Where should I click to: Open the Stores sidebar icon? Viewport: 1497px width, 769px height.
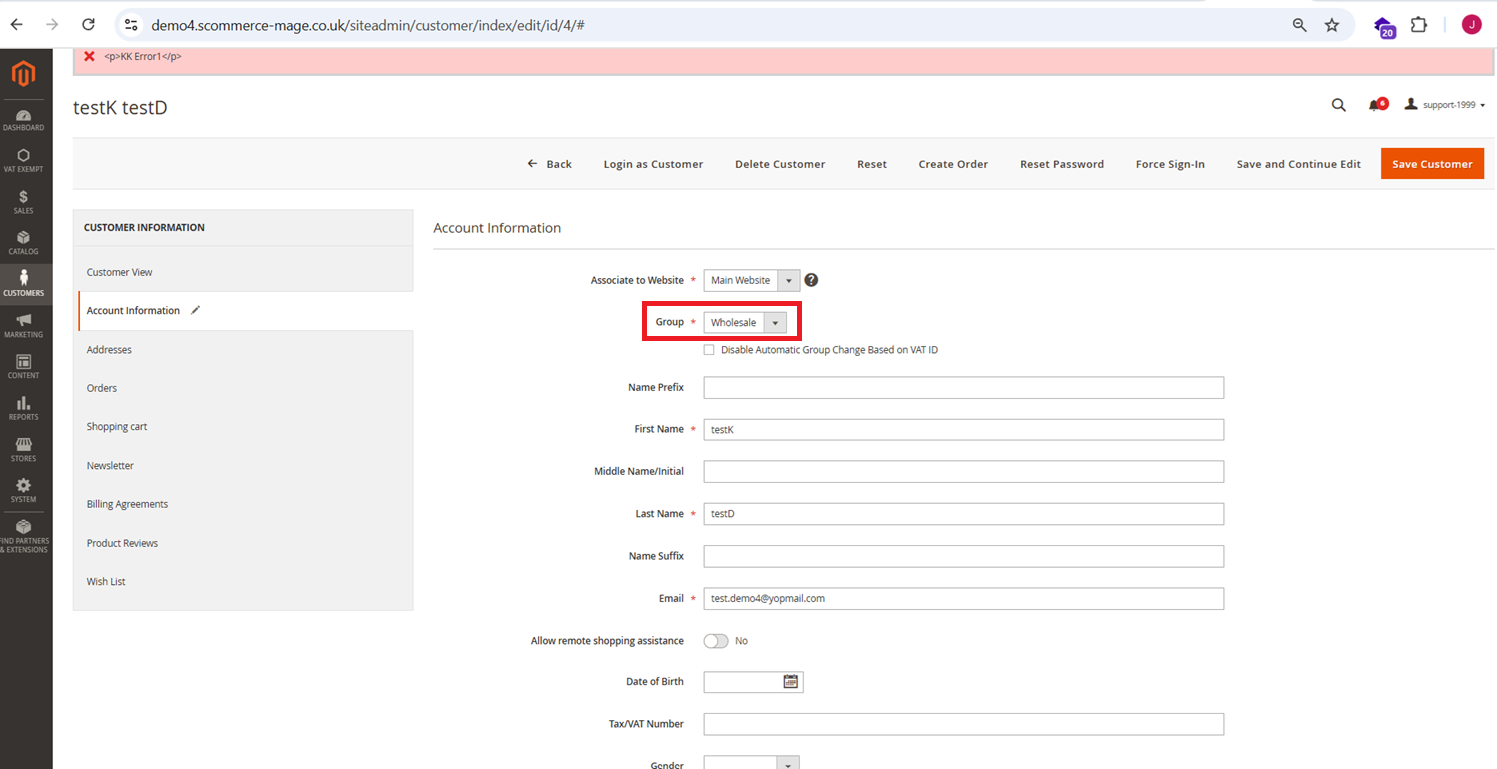pyautogui.click(x=23, y=448)
